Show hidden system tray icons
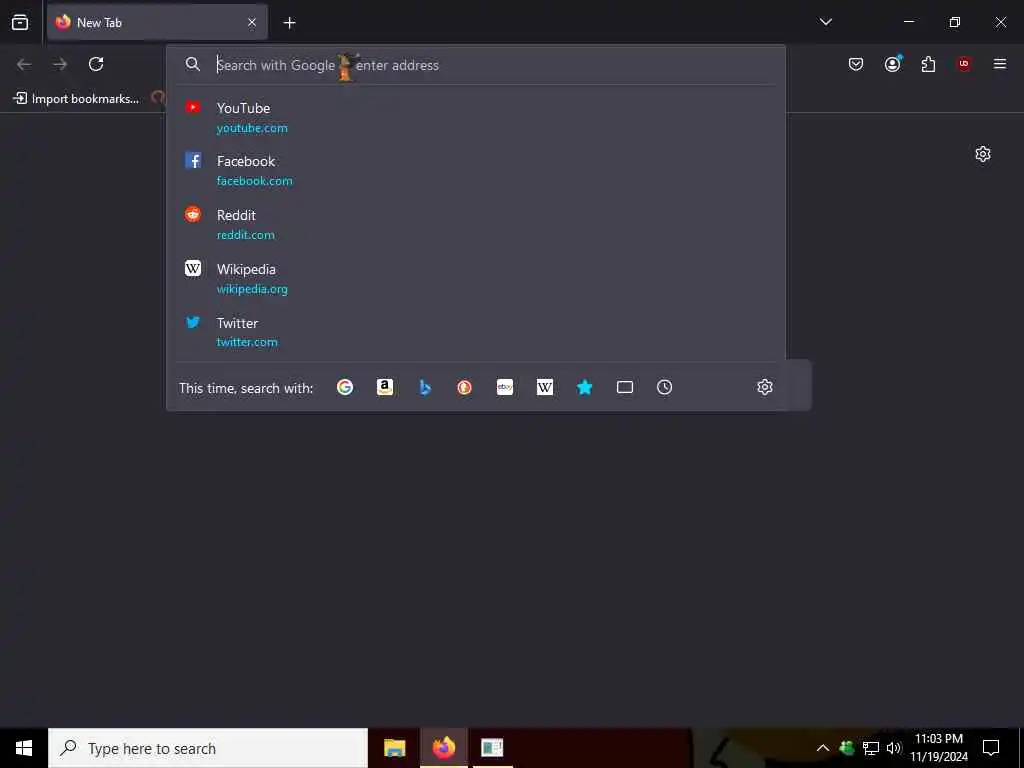 click(823, 748)
